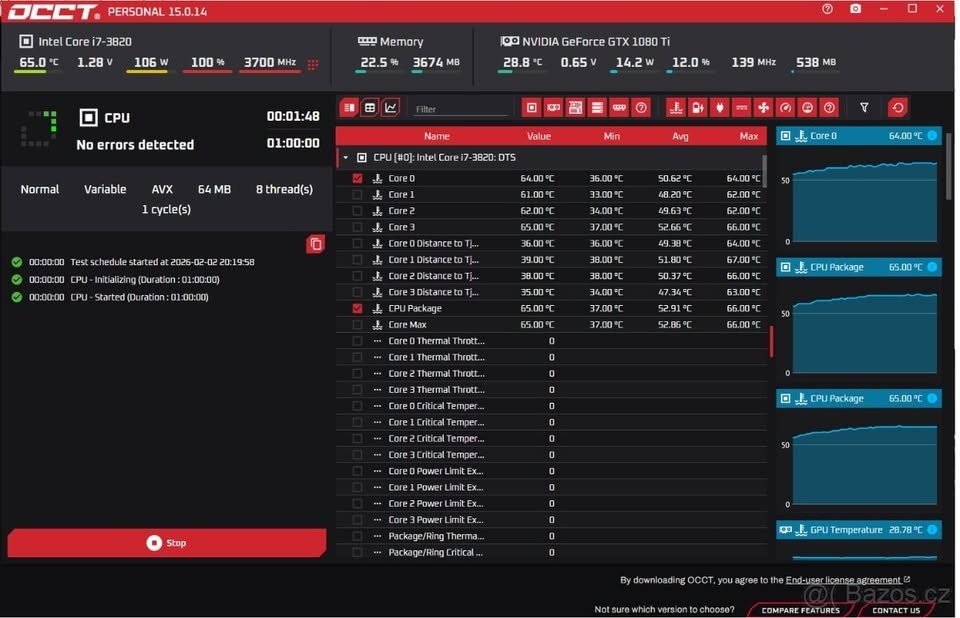Toggle the voltage battery sensor filter icon
Viewport: 960px width, 618px height.
point(698,108)
